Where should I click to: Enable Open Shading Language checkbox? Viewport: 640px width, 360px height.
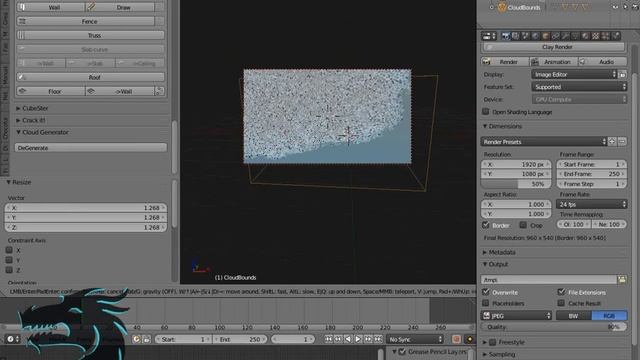pos(486,111)
